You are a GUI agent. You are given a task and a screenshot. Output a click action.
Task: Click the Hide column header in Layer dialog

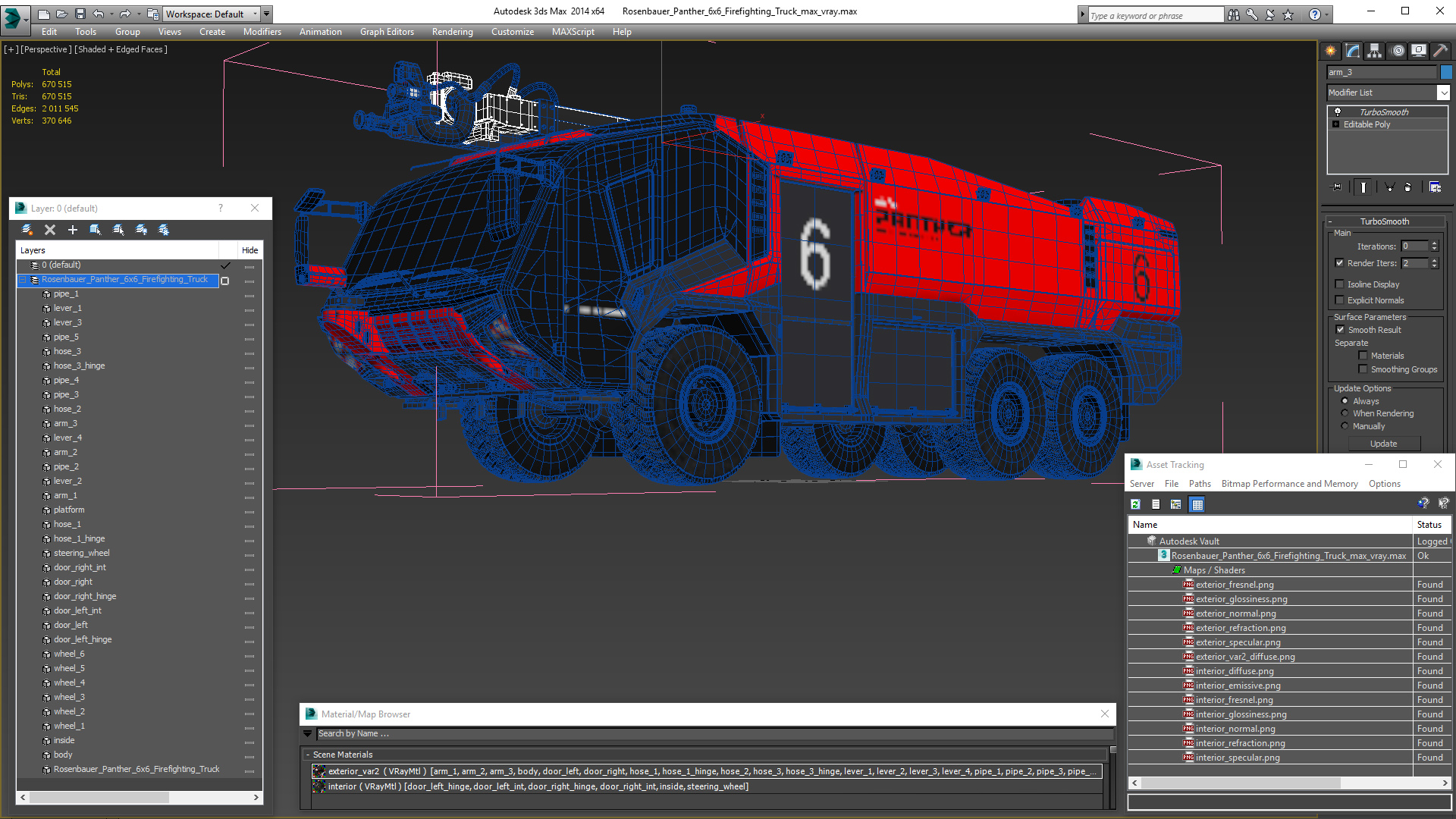point(249,250)
